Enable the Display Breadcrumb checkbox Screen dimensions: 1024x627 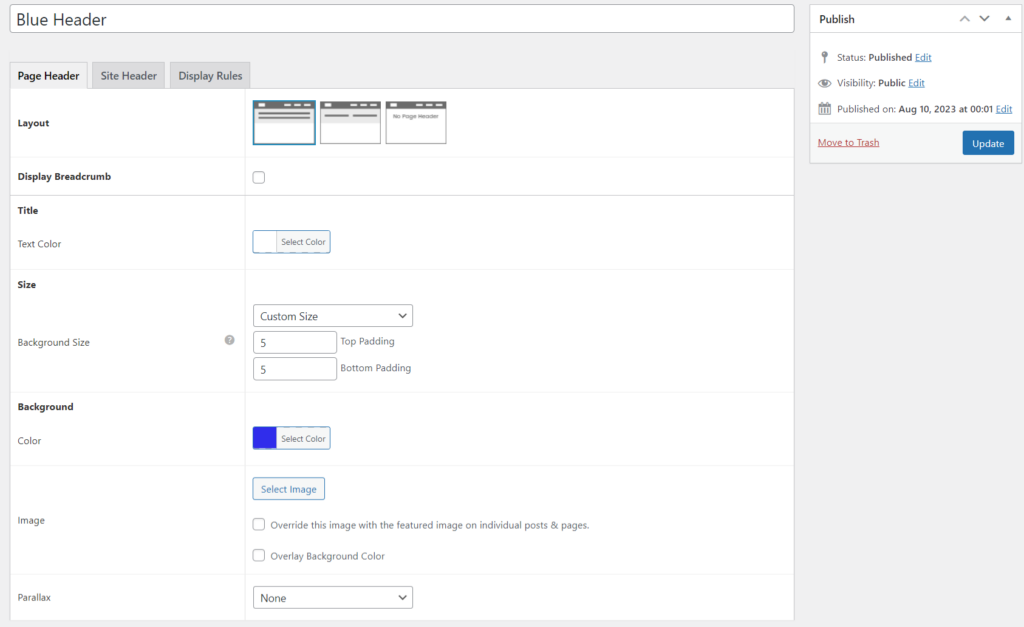(258, 176)
